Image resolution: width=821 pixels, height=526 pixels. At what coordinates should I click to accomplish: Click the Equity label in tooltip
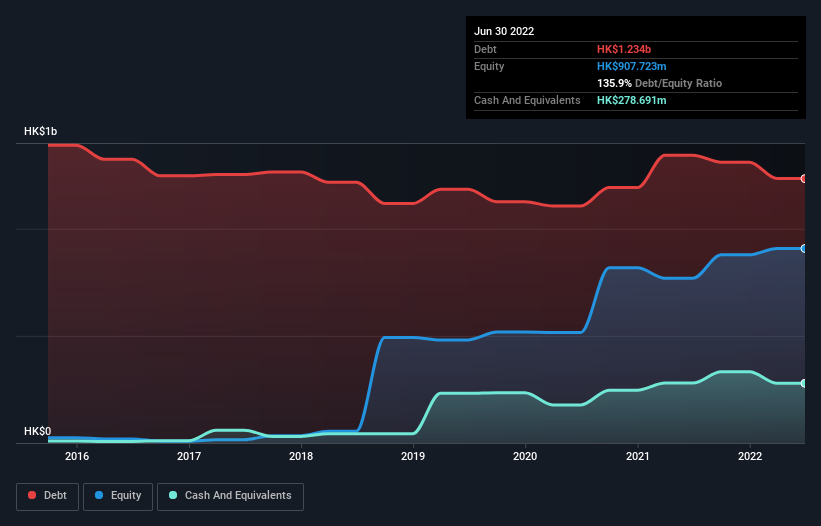click(489, 66)
